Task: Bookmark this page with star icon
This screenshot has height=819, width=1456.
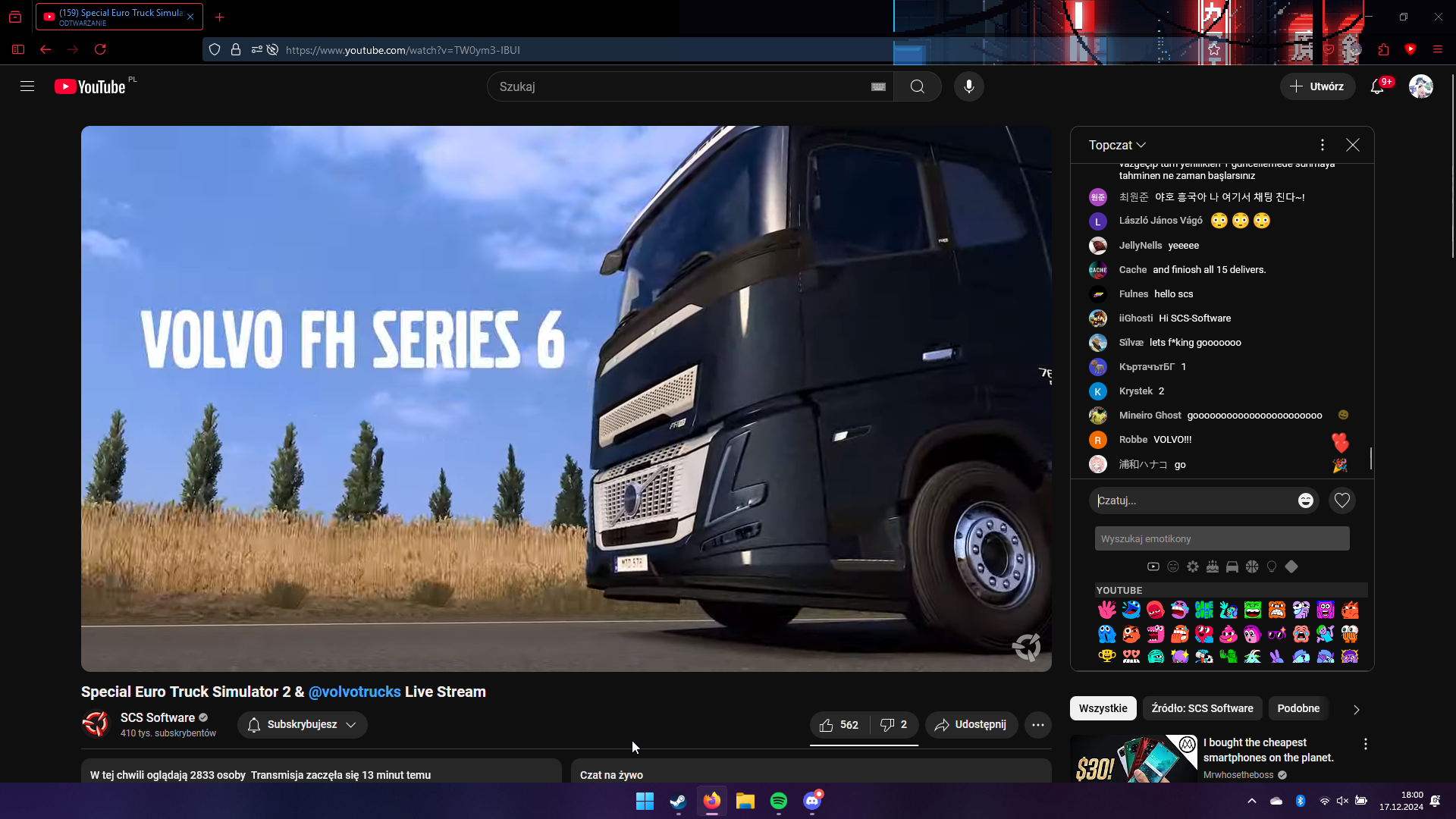Action: [1214, 49]
